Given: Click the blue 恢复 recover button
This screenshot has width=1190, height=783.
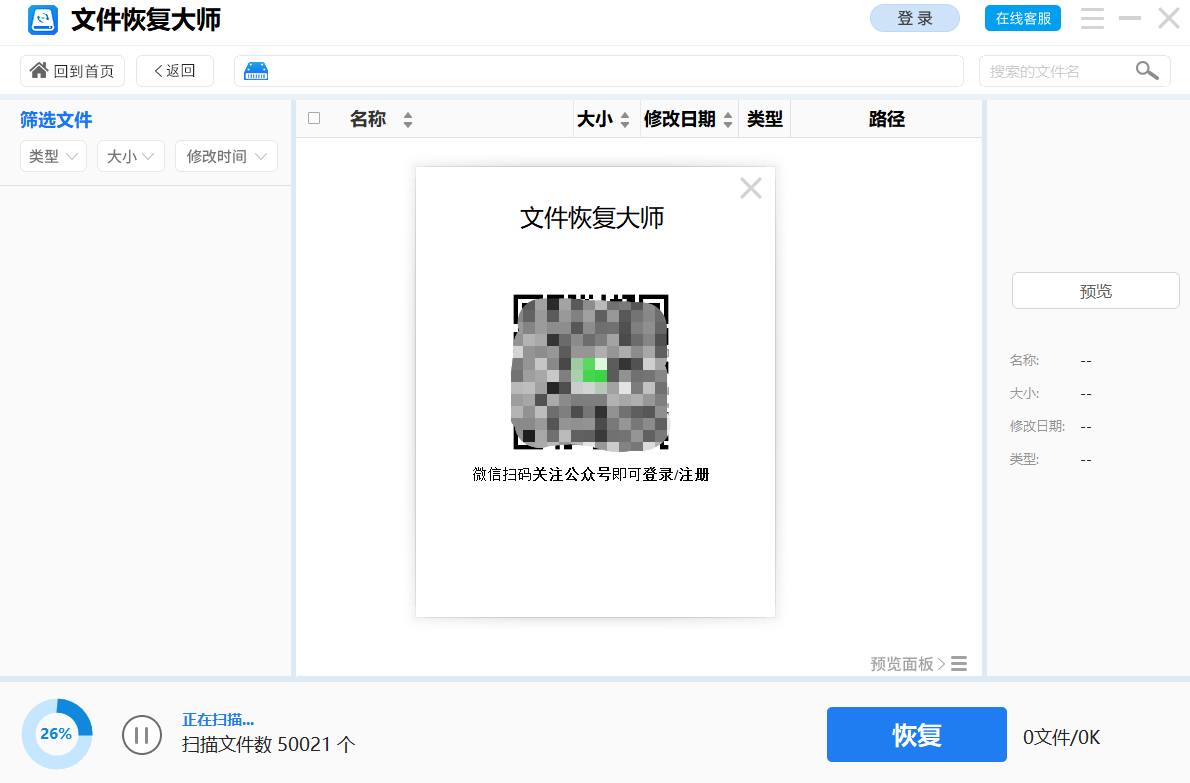Looking at the screenshot, I should [917, 734].
